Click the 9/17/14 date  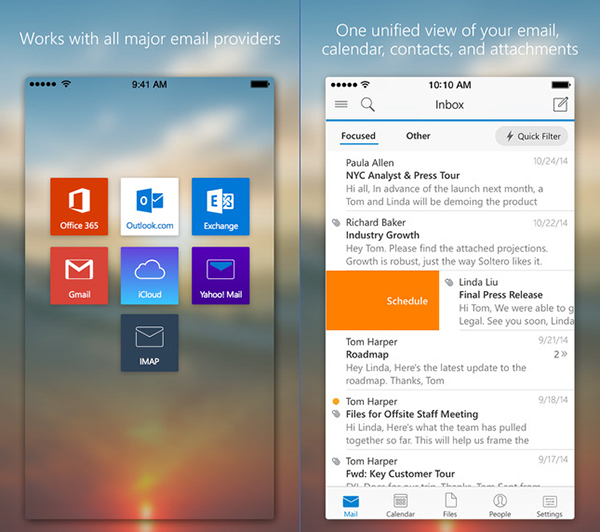coord(553,459)
